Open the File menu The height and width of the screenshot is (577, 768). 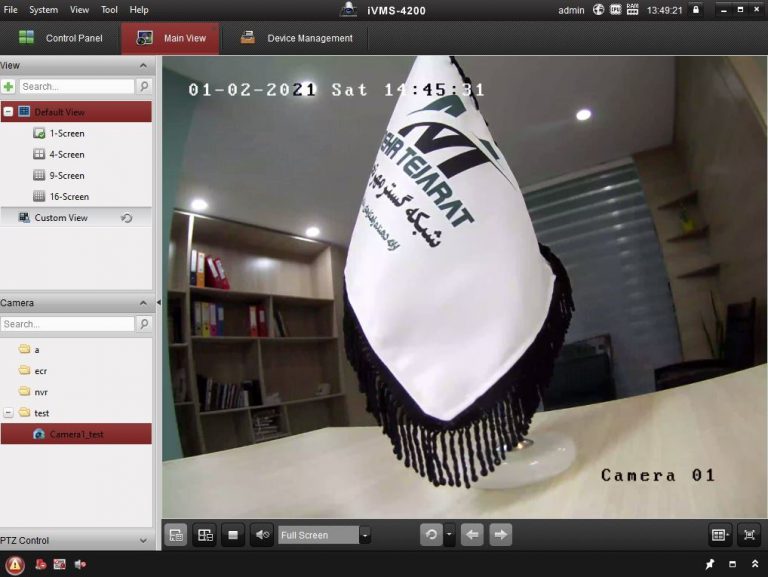tap(10, 10)
